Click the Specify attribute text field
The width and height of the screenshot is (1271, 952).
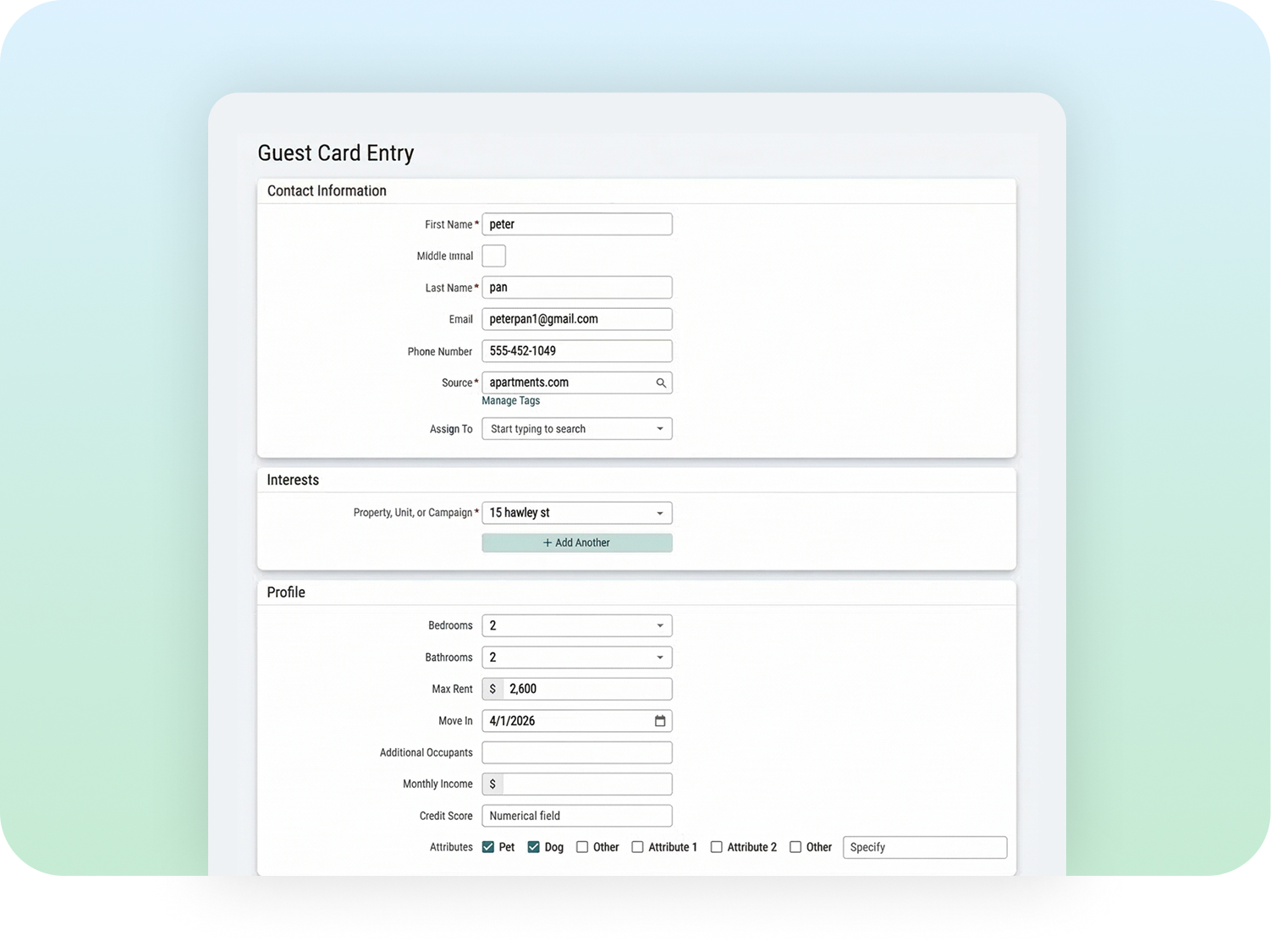[x=925, y=847]
